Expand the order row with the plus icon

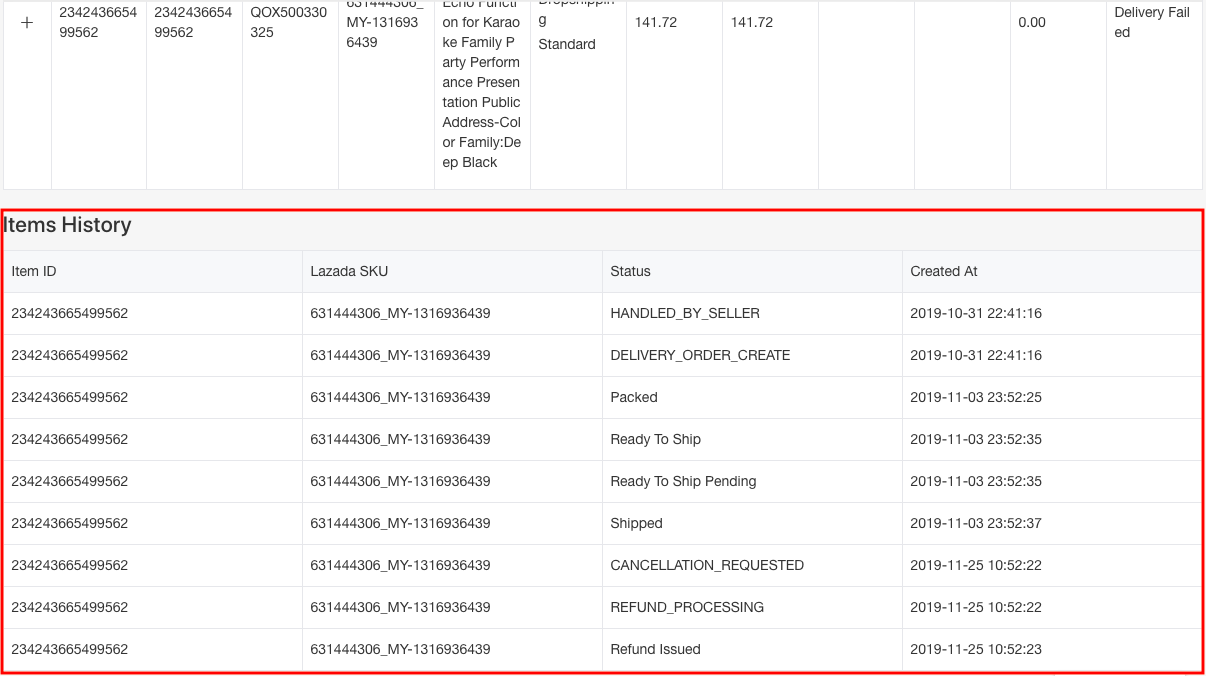point(27,23)
